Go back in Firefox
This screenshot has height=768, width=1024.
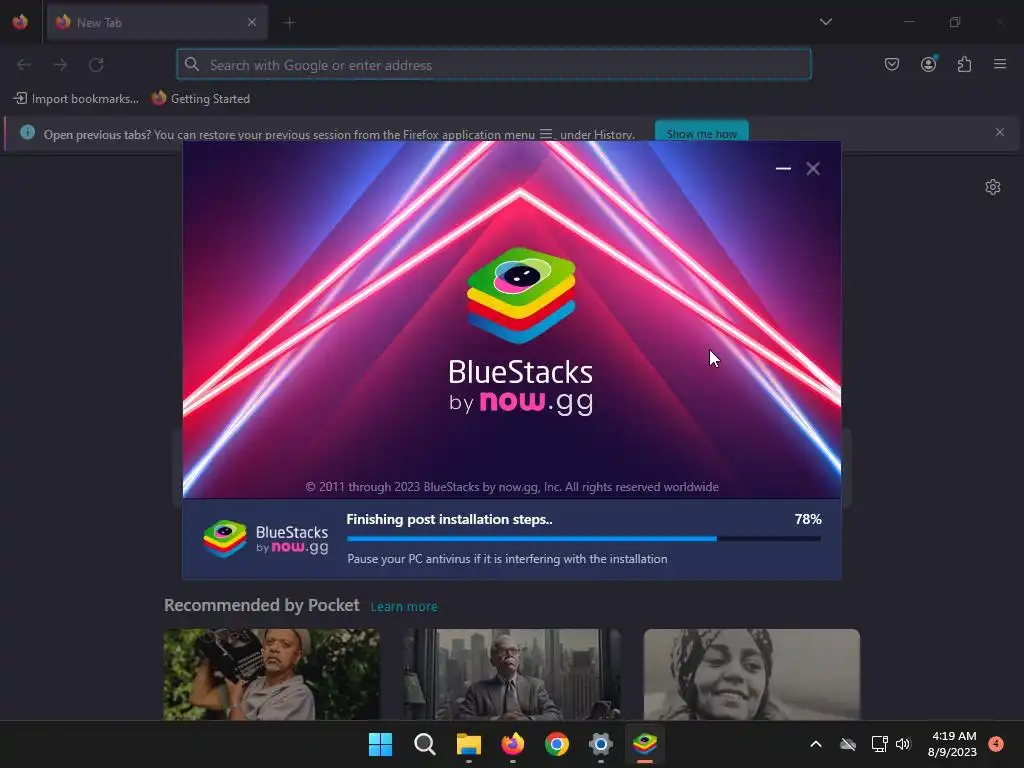[24, 65]
